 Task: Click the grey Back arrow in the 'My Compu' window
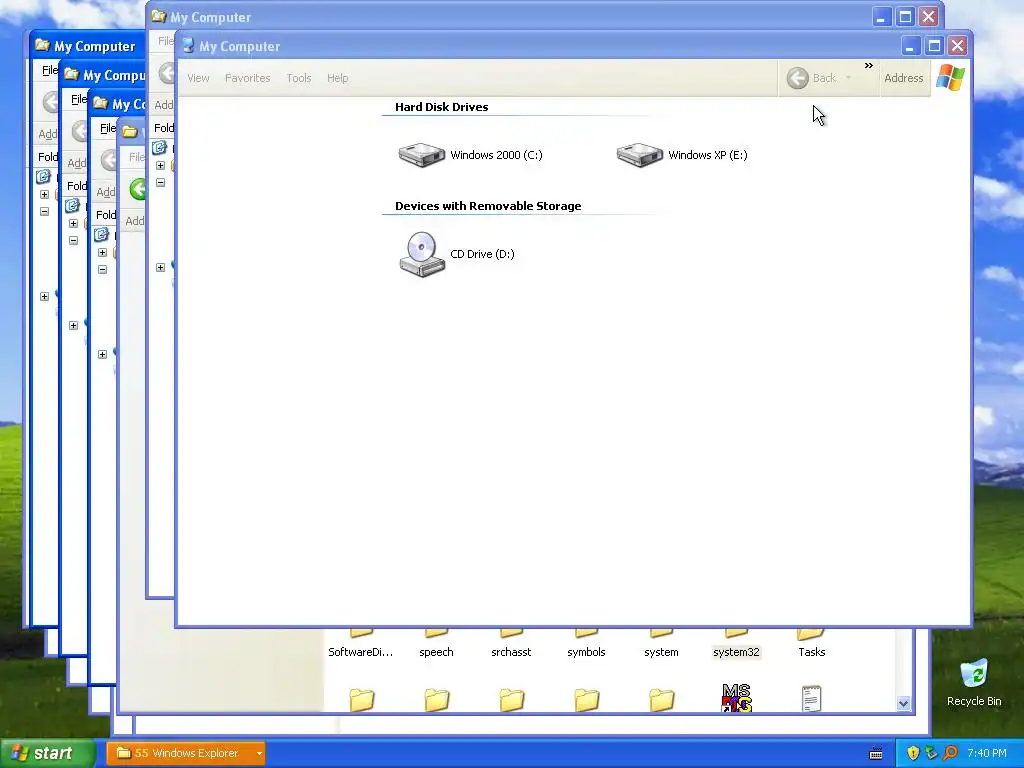pyautogui.click(x=79, y=131)
